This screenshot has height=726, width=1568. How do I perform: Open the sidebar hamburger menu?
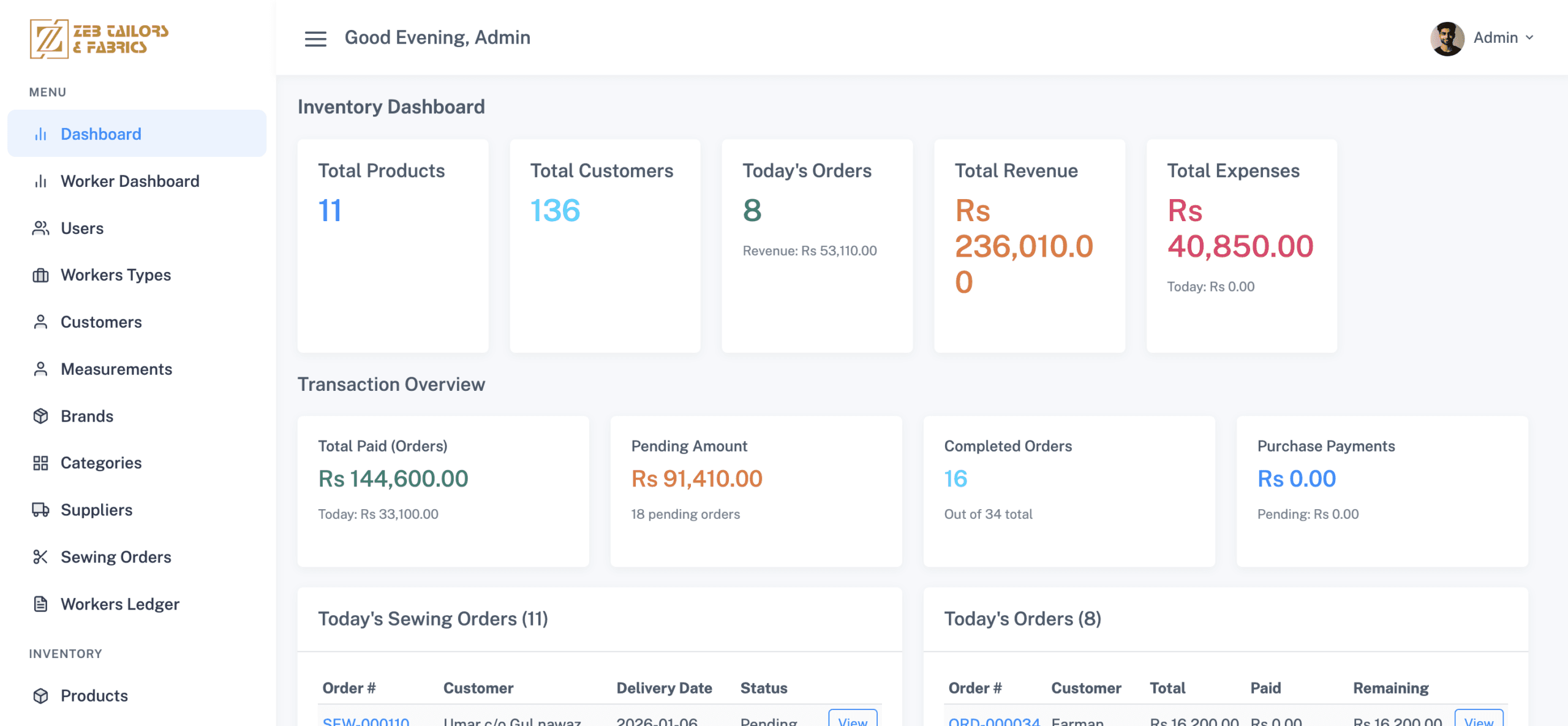314,39
